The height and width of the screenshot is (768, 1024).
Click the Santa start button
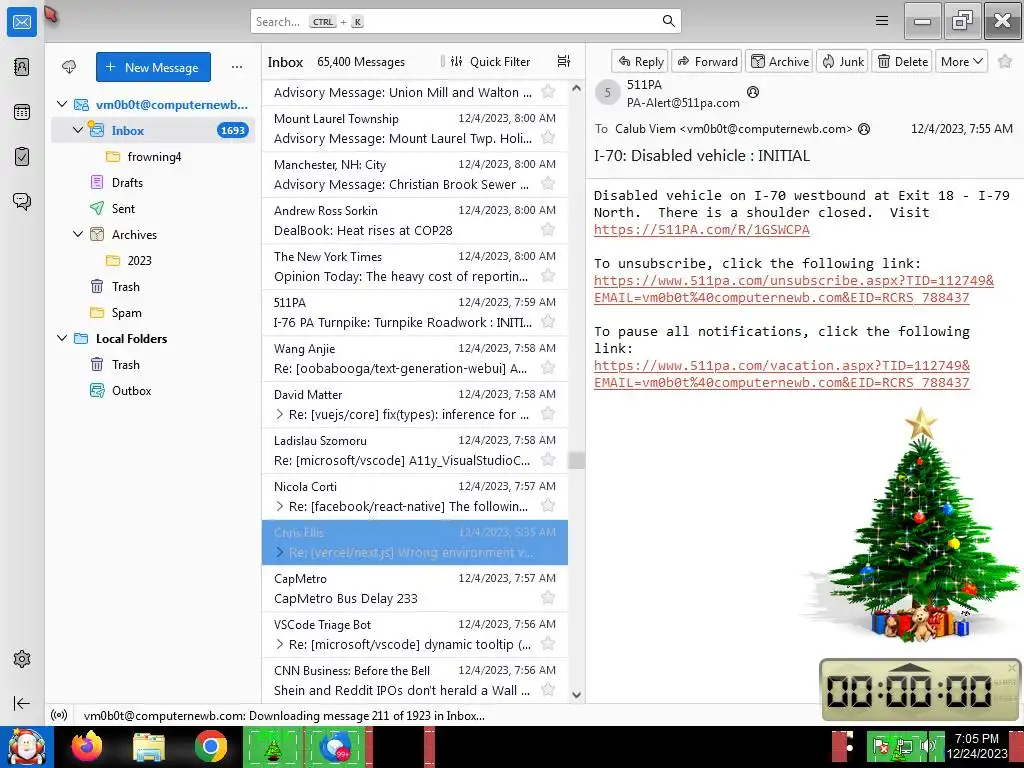coord(27,746)
